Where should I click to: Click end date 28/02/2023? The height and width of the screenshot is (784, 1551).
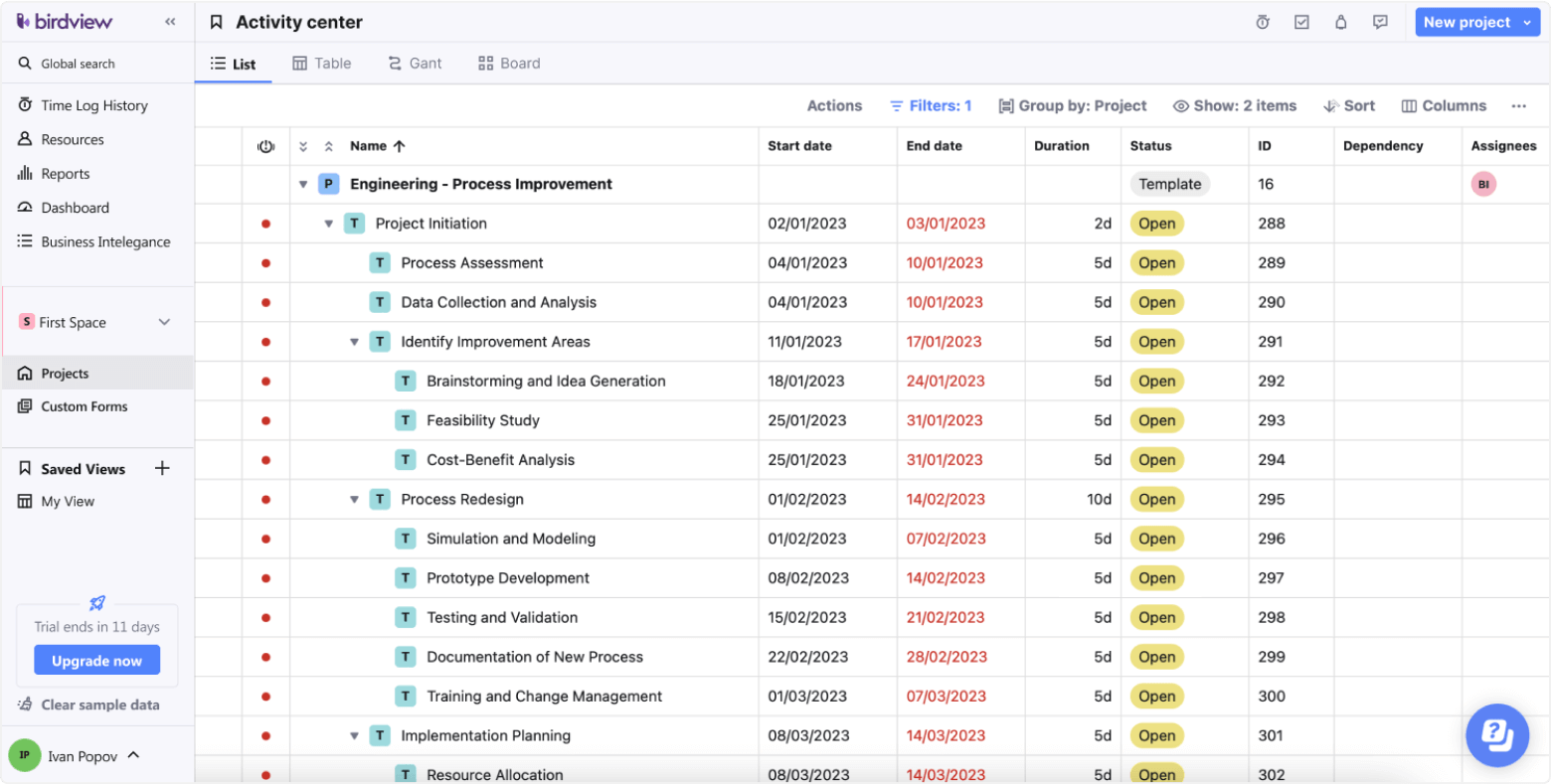[x=947, y=657]
